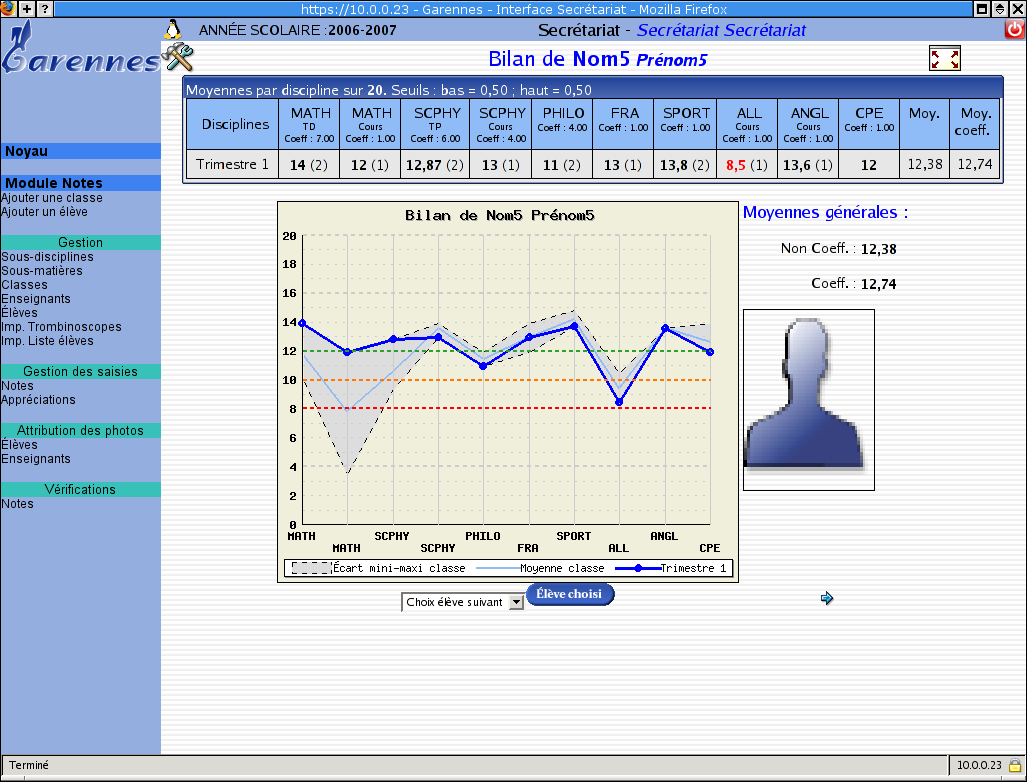Click the security padlock in status bar

click(x=1014, y=765)
